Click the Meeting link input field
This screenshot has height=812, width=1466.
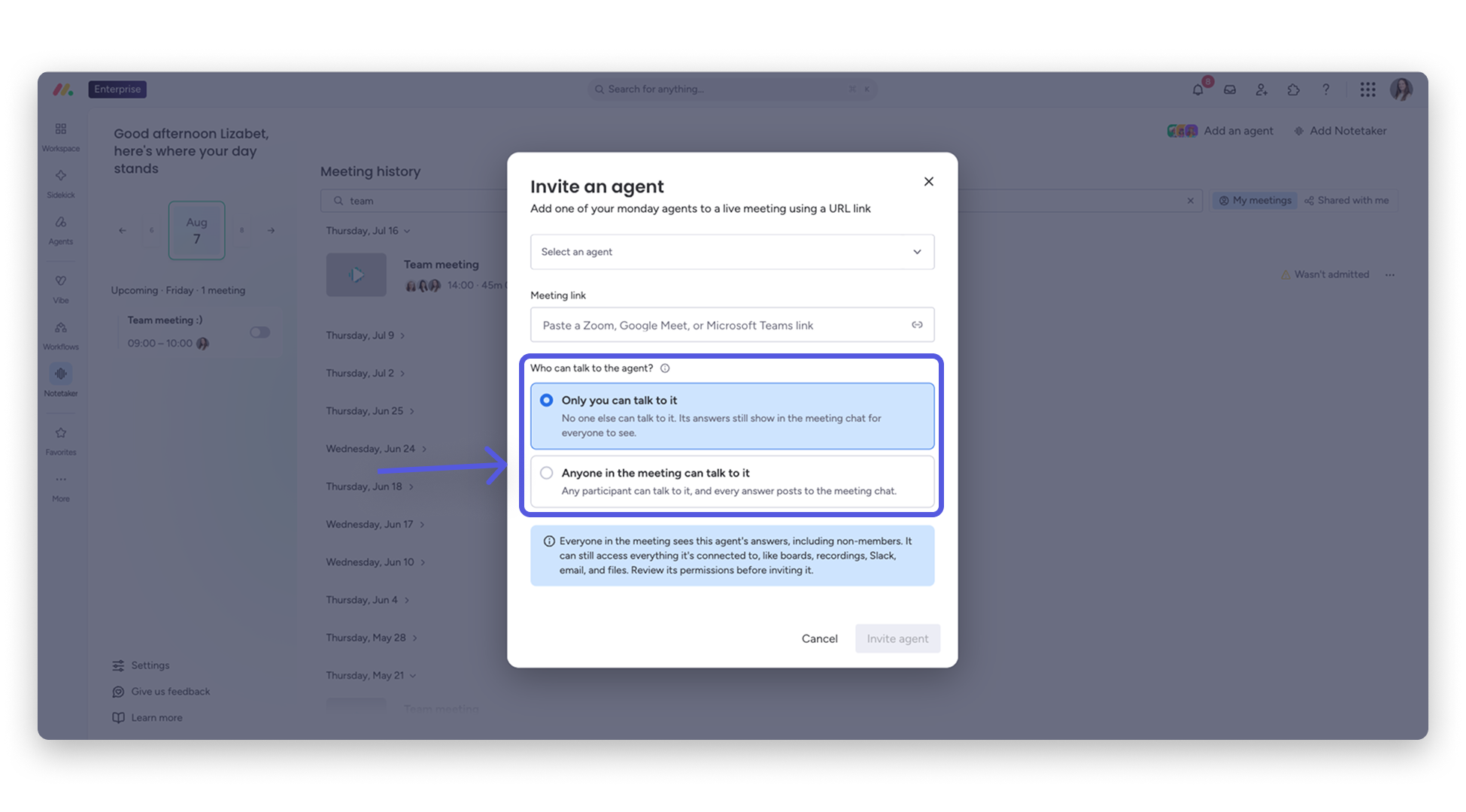coord(732,325)
